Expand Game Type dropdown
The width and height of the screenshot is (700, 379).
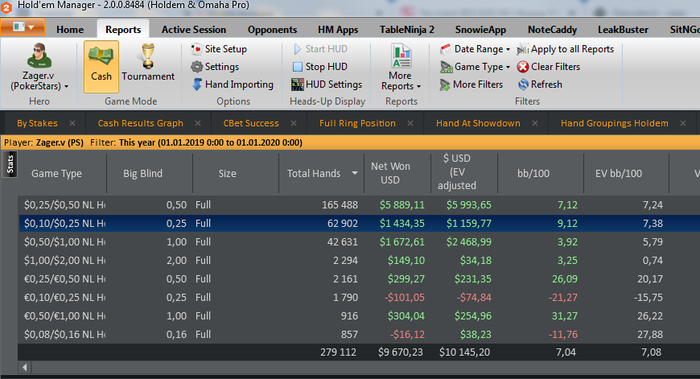[475, 67]
